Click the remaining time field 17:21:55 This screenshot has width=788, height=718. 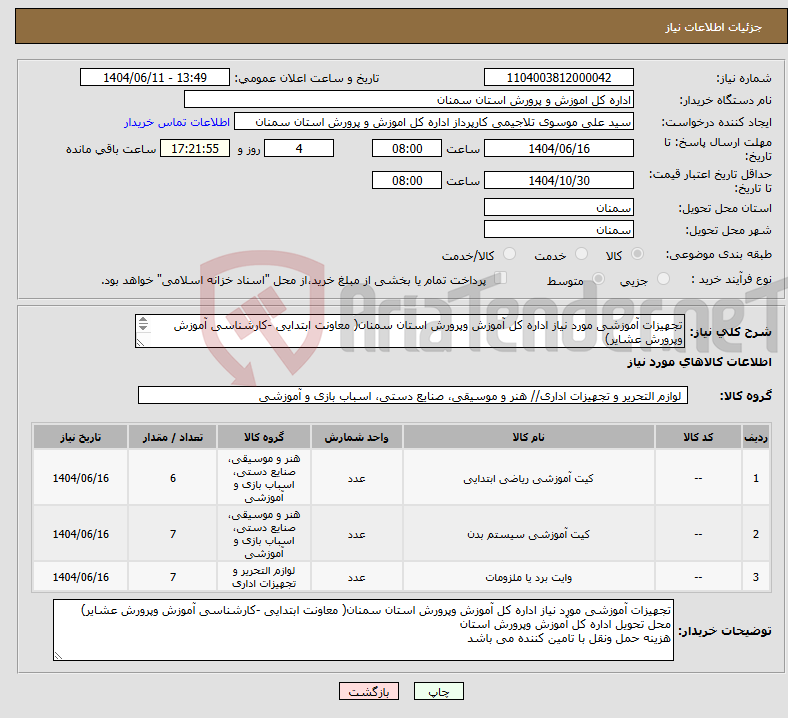coord(195,148)
